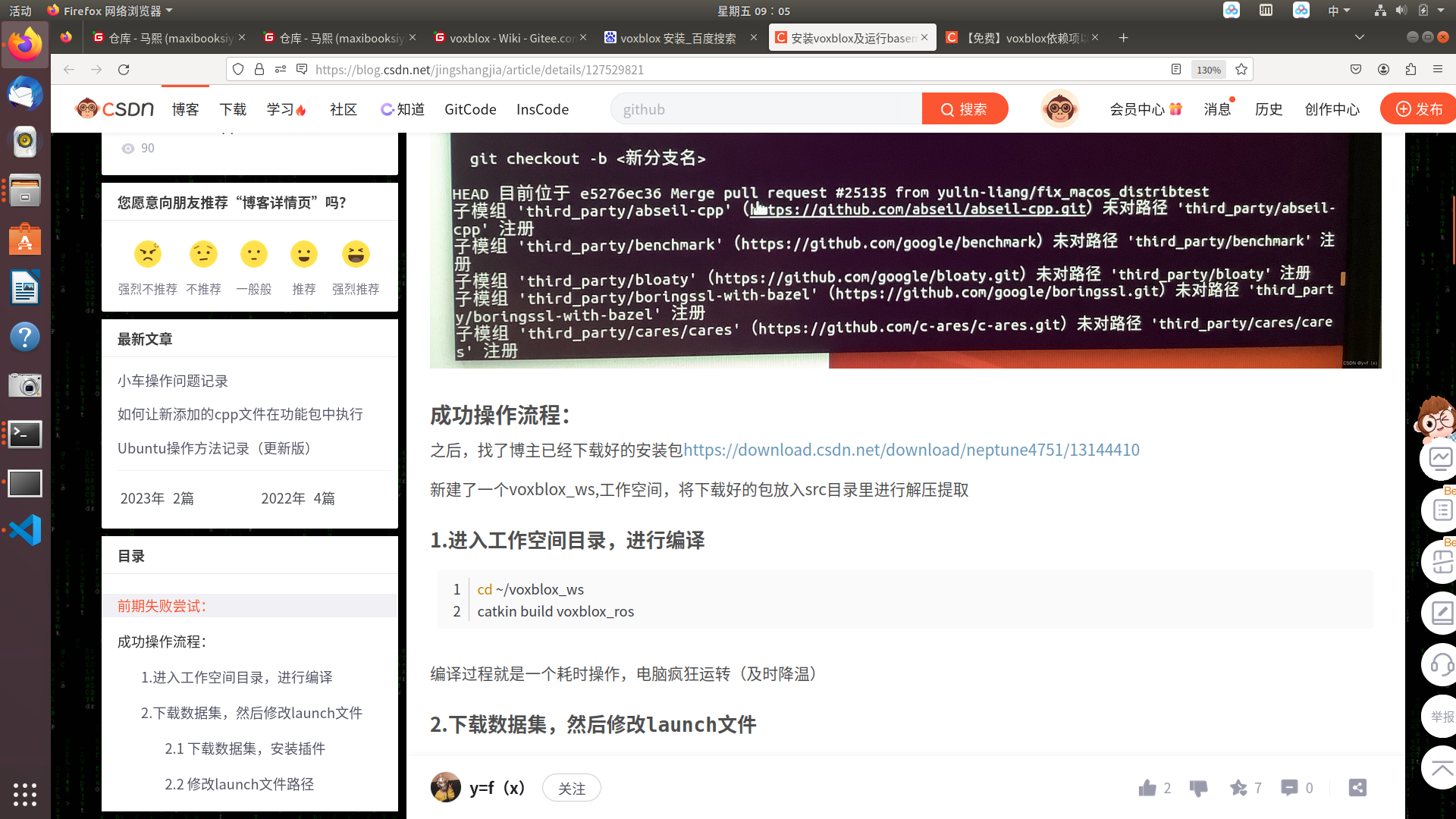Toggle Firefox reader view icon

click(x=1176, y=70)
